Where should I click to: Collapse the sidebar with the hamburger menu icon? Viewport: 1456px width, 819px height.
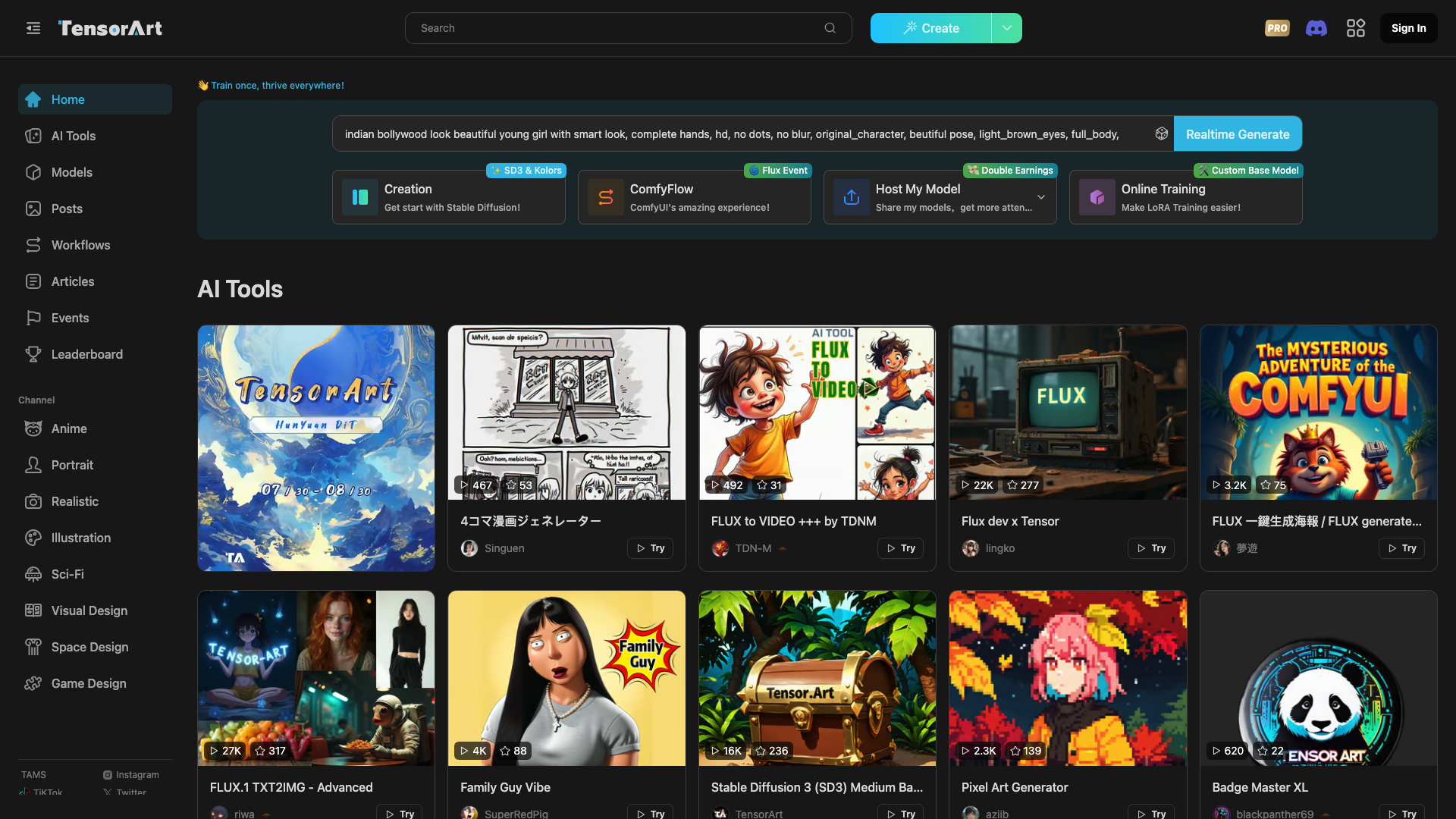point(33,28)
